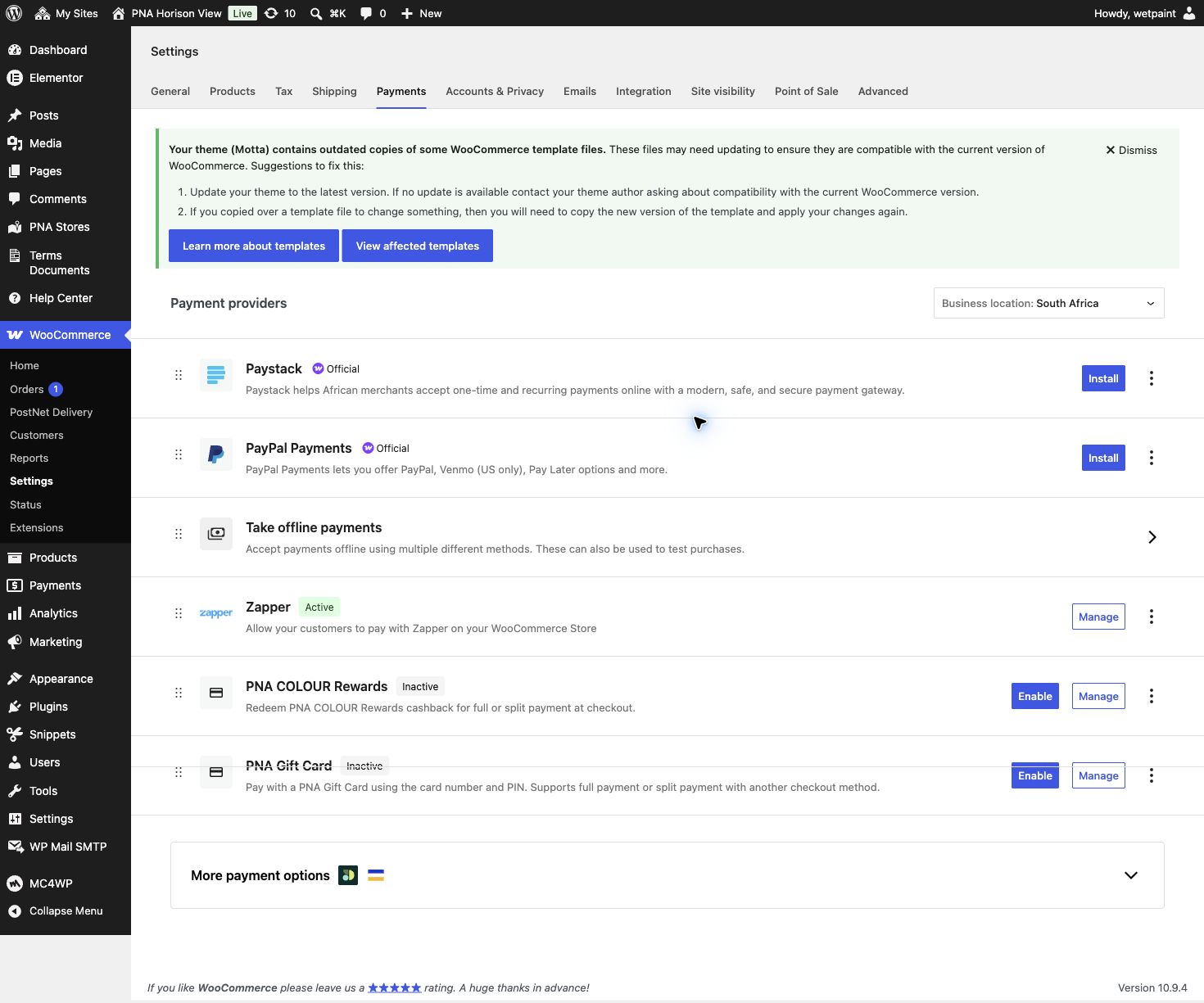Switch to the General settings tab
Image resolution: width=1204 pixels, height=1003 pixels.
170,91
